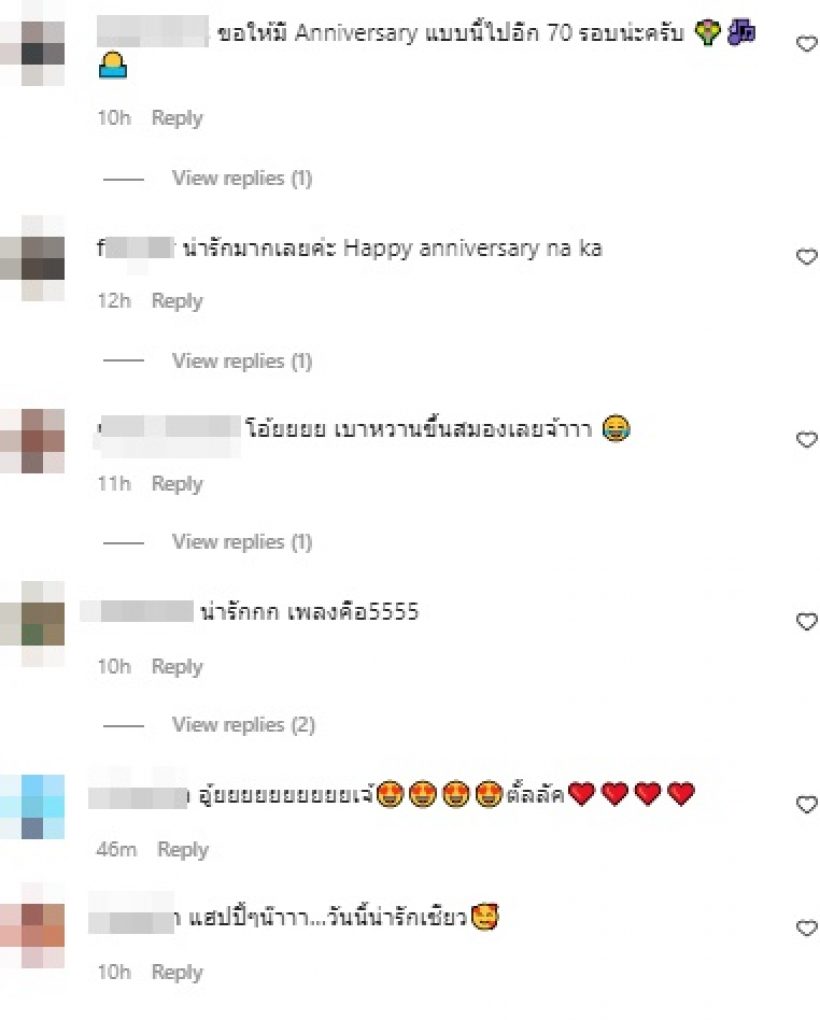
Task: Like the last comment posted 10h ago
Action: pos(806,927)
